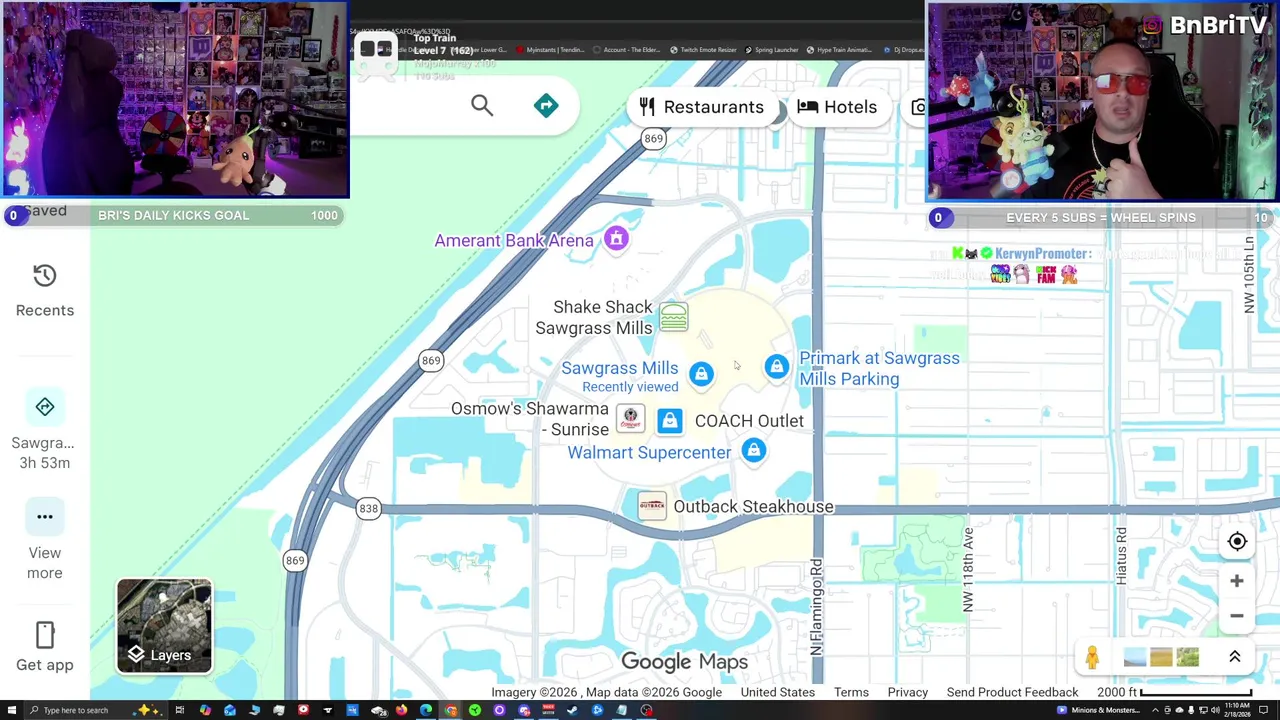
Task: Select Outback Steakhouse marker icon
Action: pyautogui.click(x=651, y=506)
